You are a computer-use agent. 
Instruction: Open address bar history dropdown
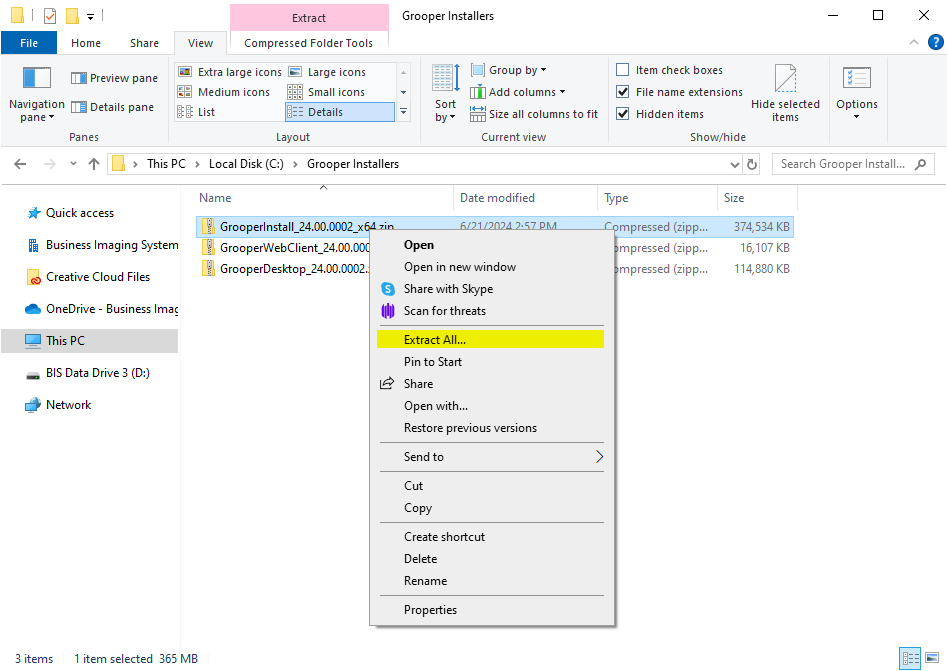tap(735, 164)
